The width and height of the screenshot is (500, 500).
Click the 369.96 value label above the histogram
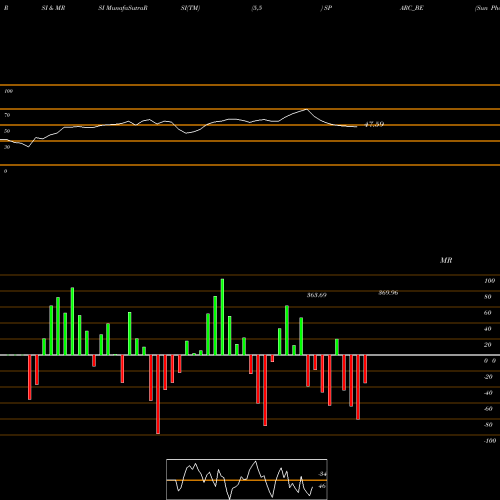[388, 293]
